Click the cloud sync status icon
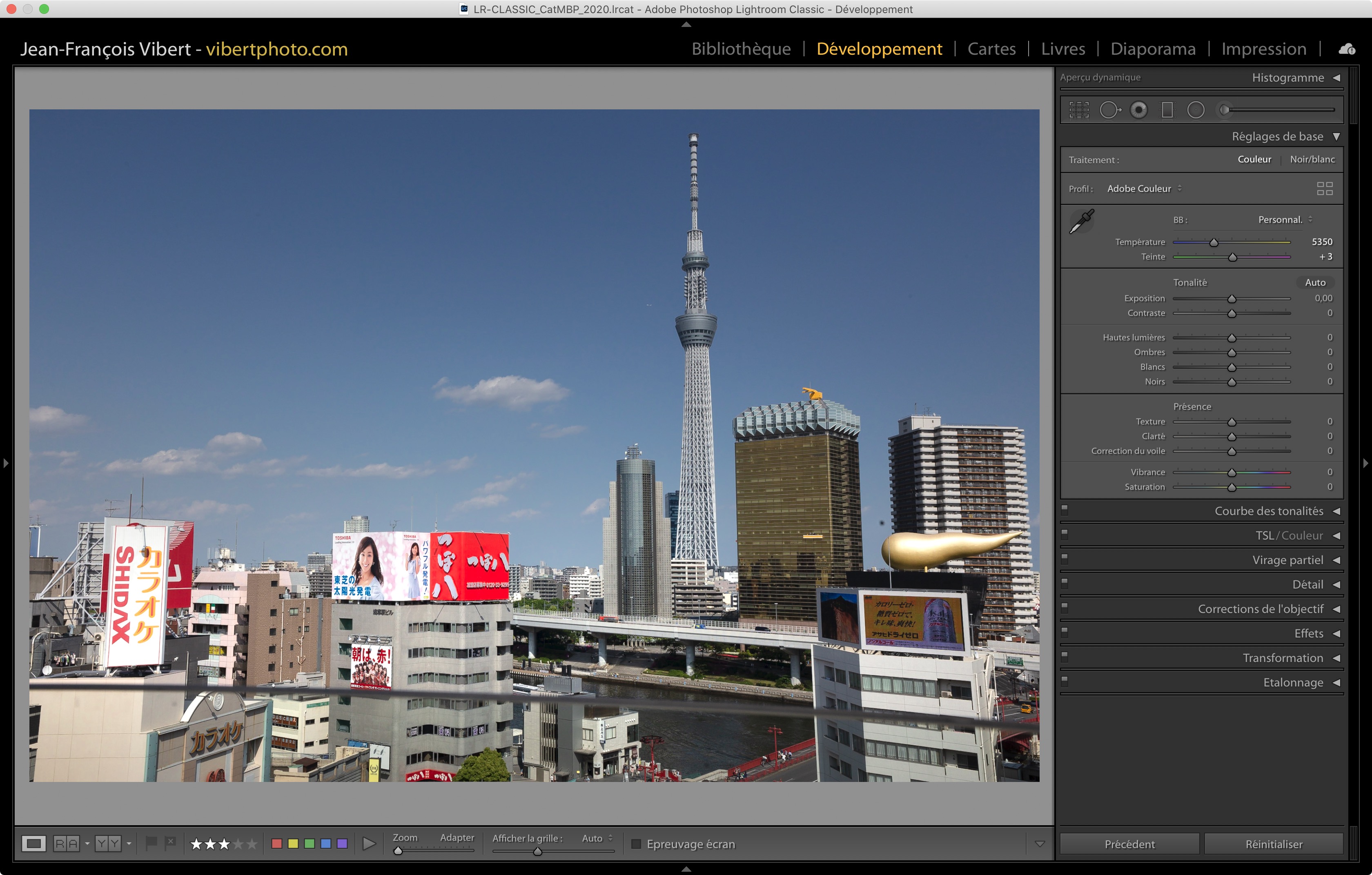The image size is (1372, 875). tap(1346, 49)
